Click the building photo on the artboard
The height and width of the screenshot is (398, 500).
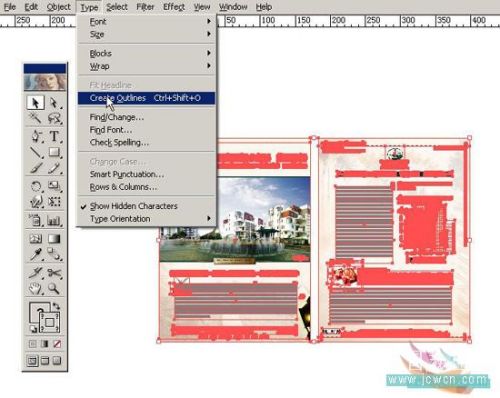click(235, 220)
